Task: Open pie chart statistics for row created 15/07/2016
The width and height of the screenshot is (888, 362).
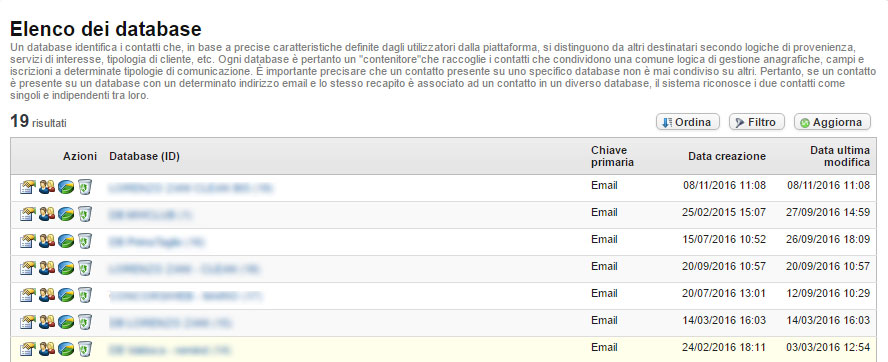Action: point(66,241)
